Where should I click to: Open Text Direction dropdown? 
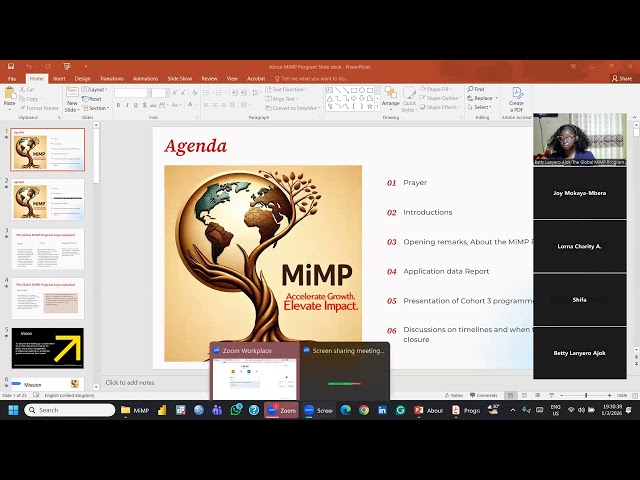(287, 89)
